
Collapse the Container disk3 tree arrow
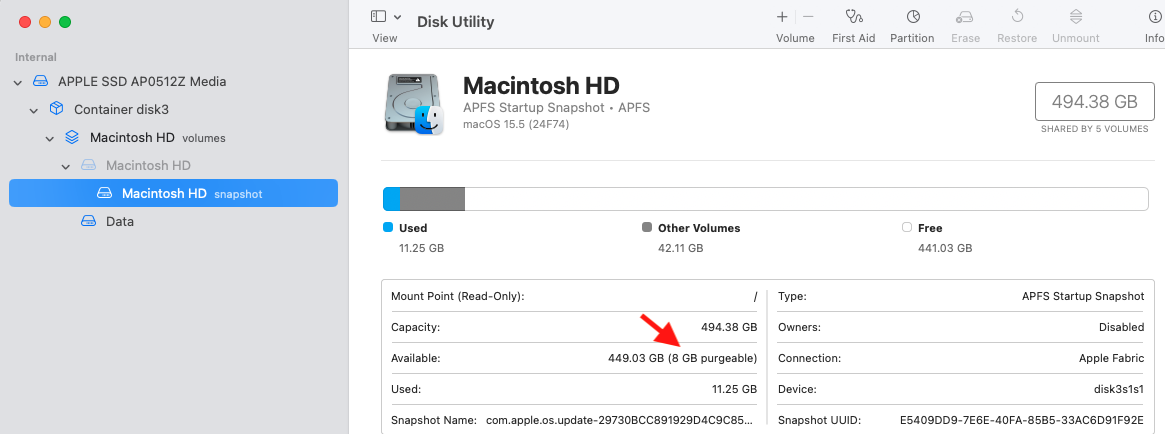(33, 111)
